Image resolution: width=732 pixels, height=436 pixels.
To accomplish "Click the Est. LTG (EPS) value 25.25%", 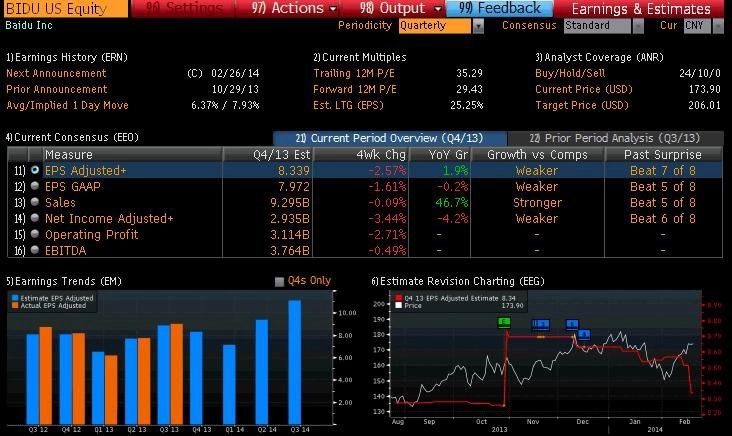I will tap(466, 105).
